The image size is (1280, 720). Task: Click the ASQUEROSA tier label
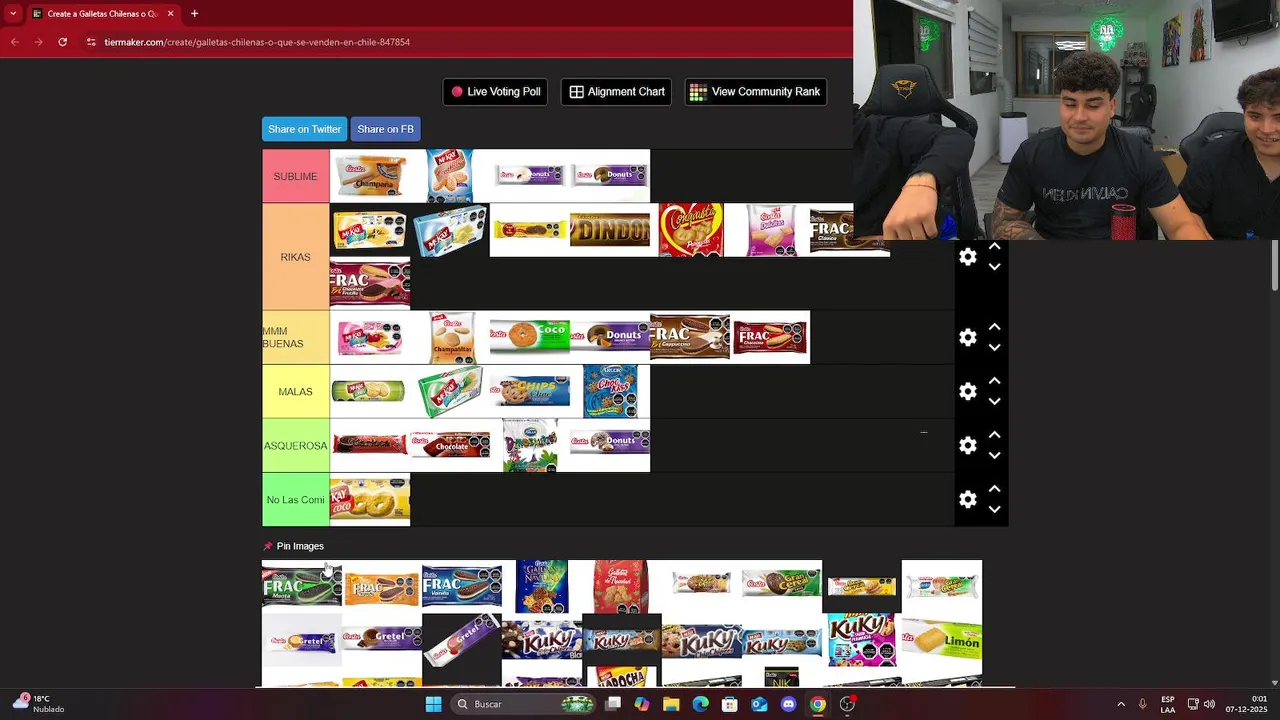pyautogui.click(x=296, y=446)
